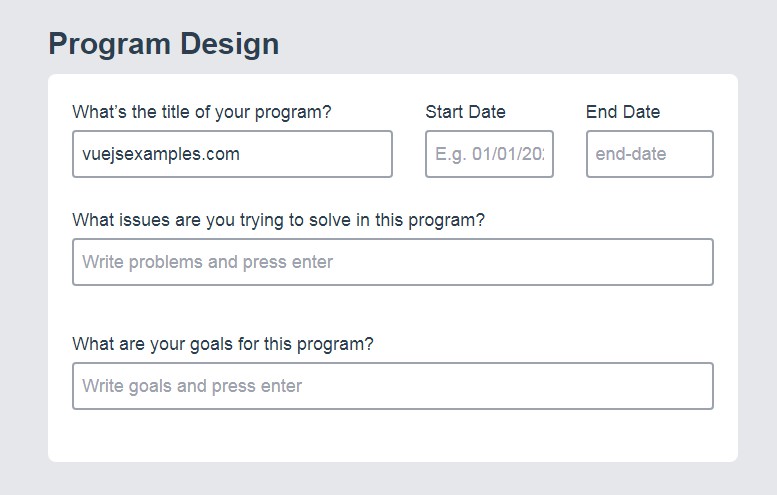Focus the End Date input box
This screenshot has width=777, height=495.
pyautogui.click(x=649, y=154)
